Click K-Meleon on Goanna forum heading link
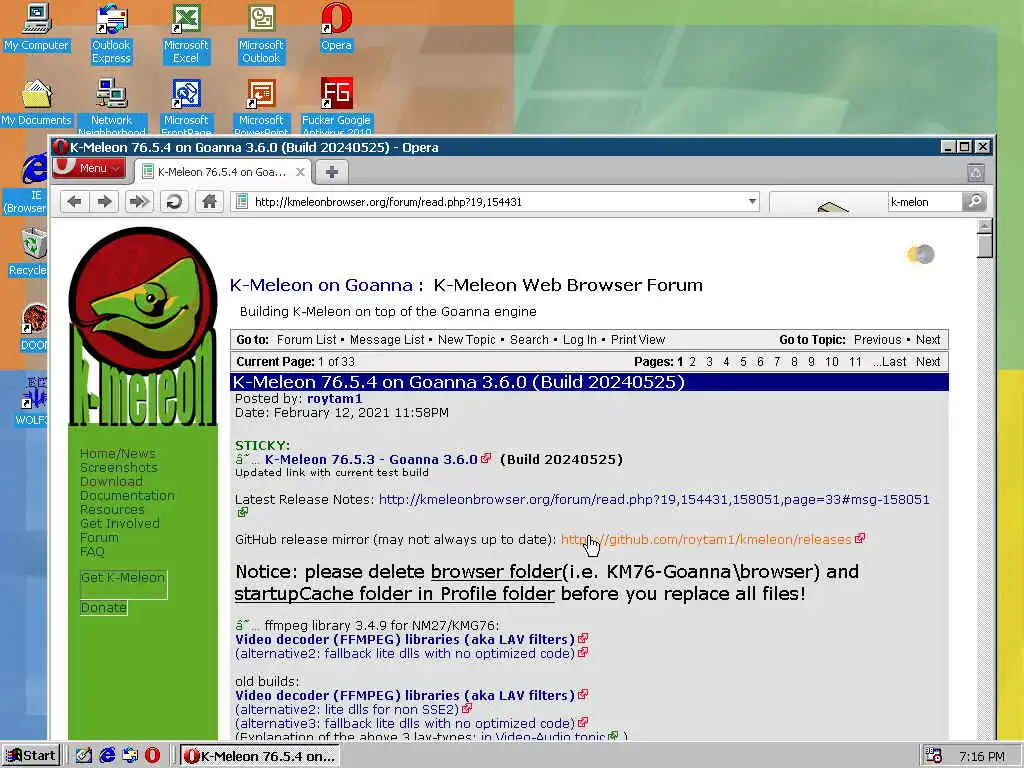 coord(321,285)
